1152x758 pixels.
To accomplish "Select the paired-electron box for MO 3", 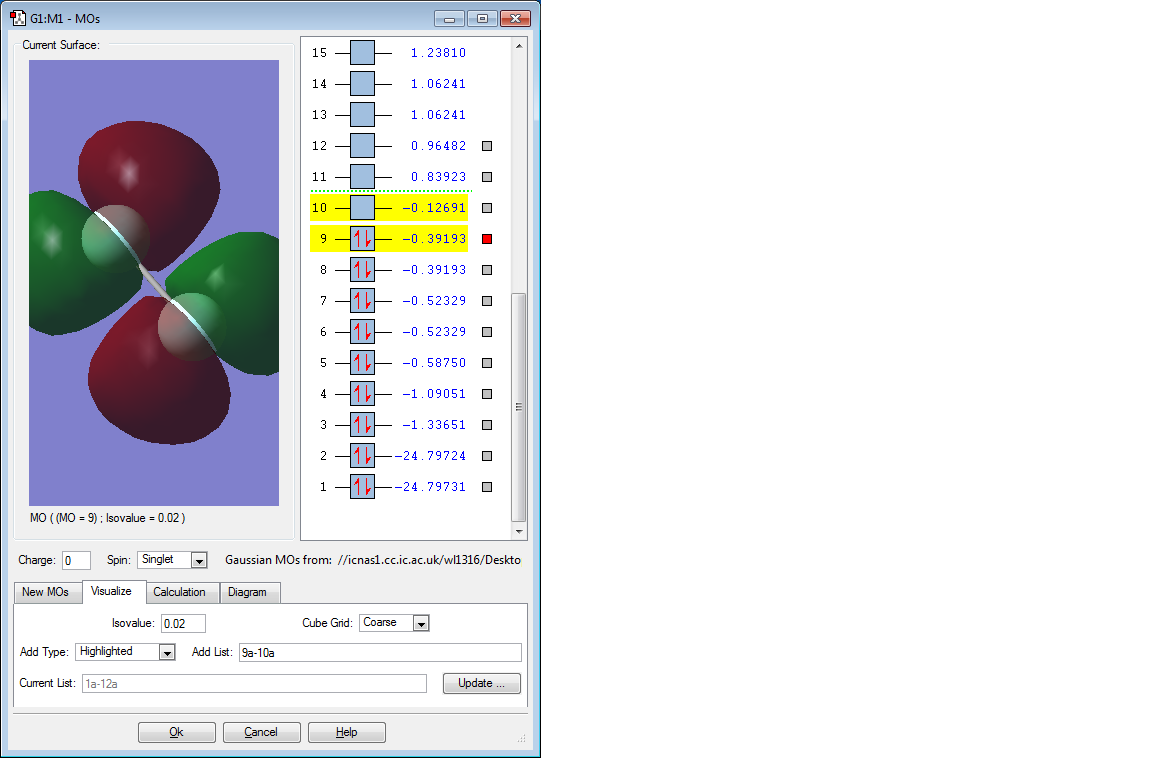I will [x=362, y=425].
